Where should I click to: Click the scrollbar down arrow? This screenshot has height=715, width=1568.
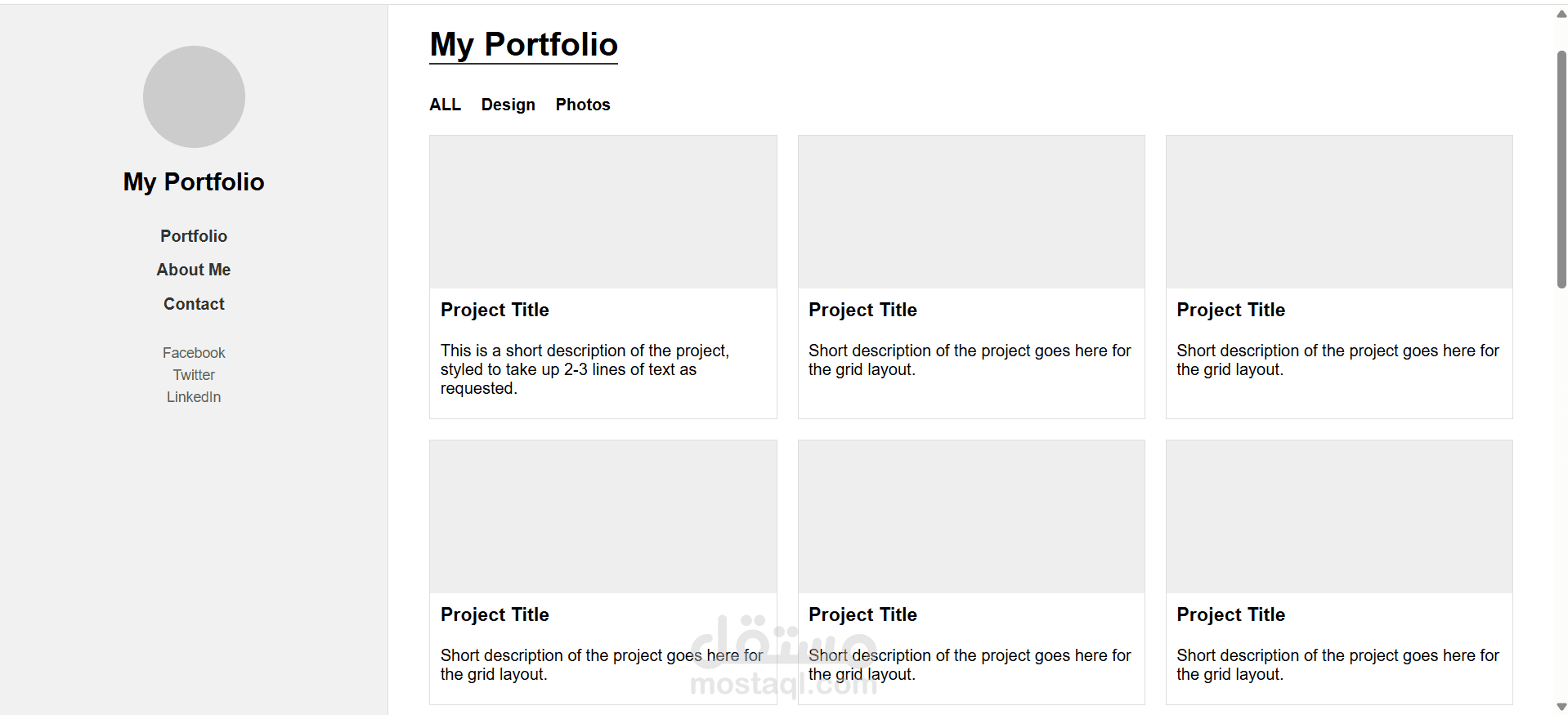[x=1561, y=707]
